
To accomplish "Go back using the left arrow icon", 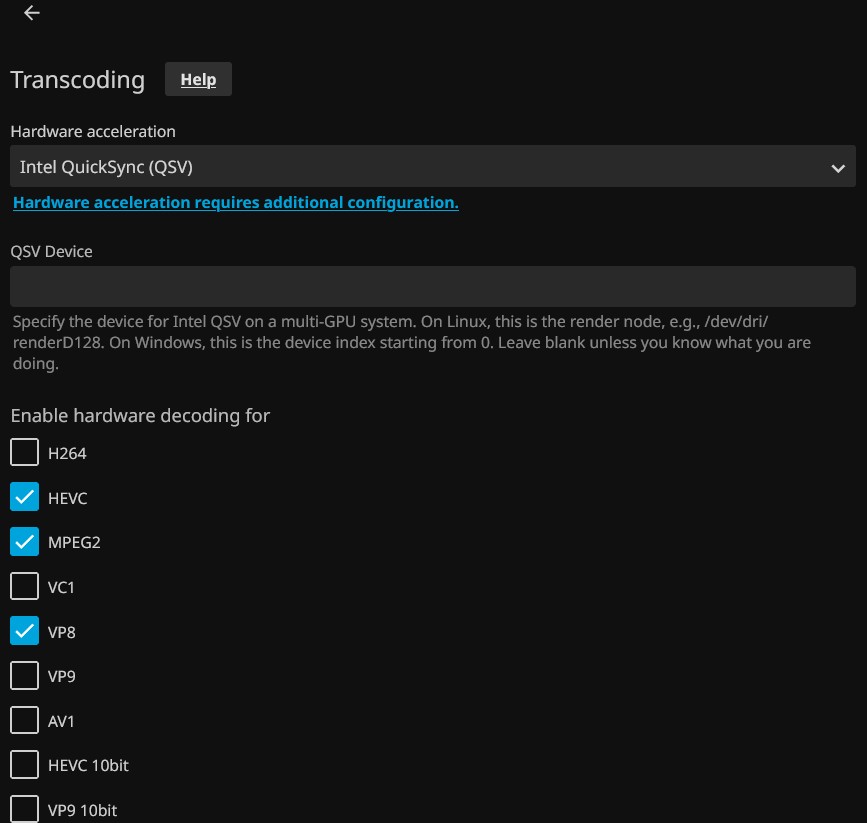I will (x=32, y=13).
